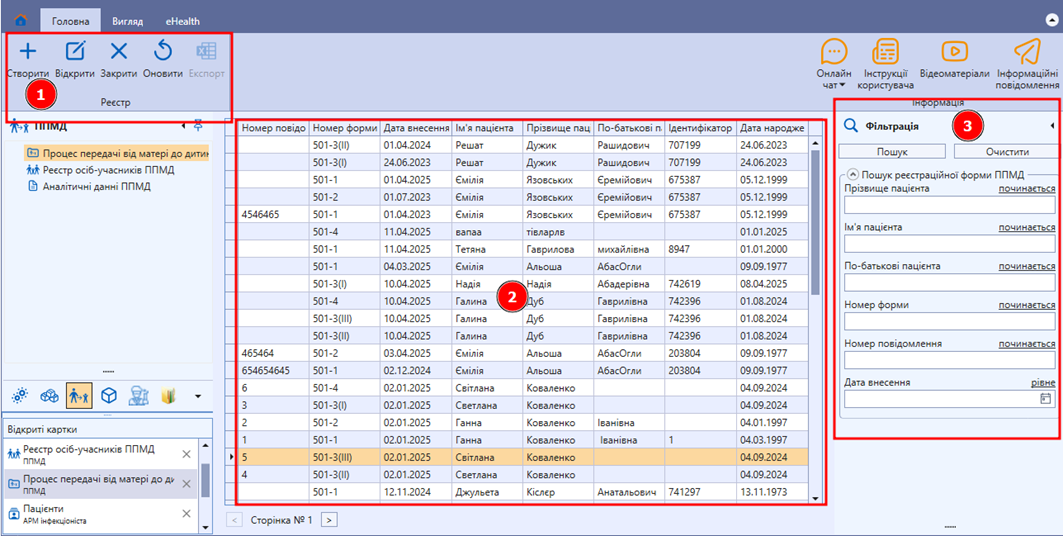This screenshot has height=536, width=1063.
Task: Collapse the Фільтрація panel arrow
Action: click(1052, 125)
